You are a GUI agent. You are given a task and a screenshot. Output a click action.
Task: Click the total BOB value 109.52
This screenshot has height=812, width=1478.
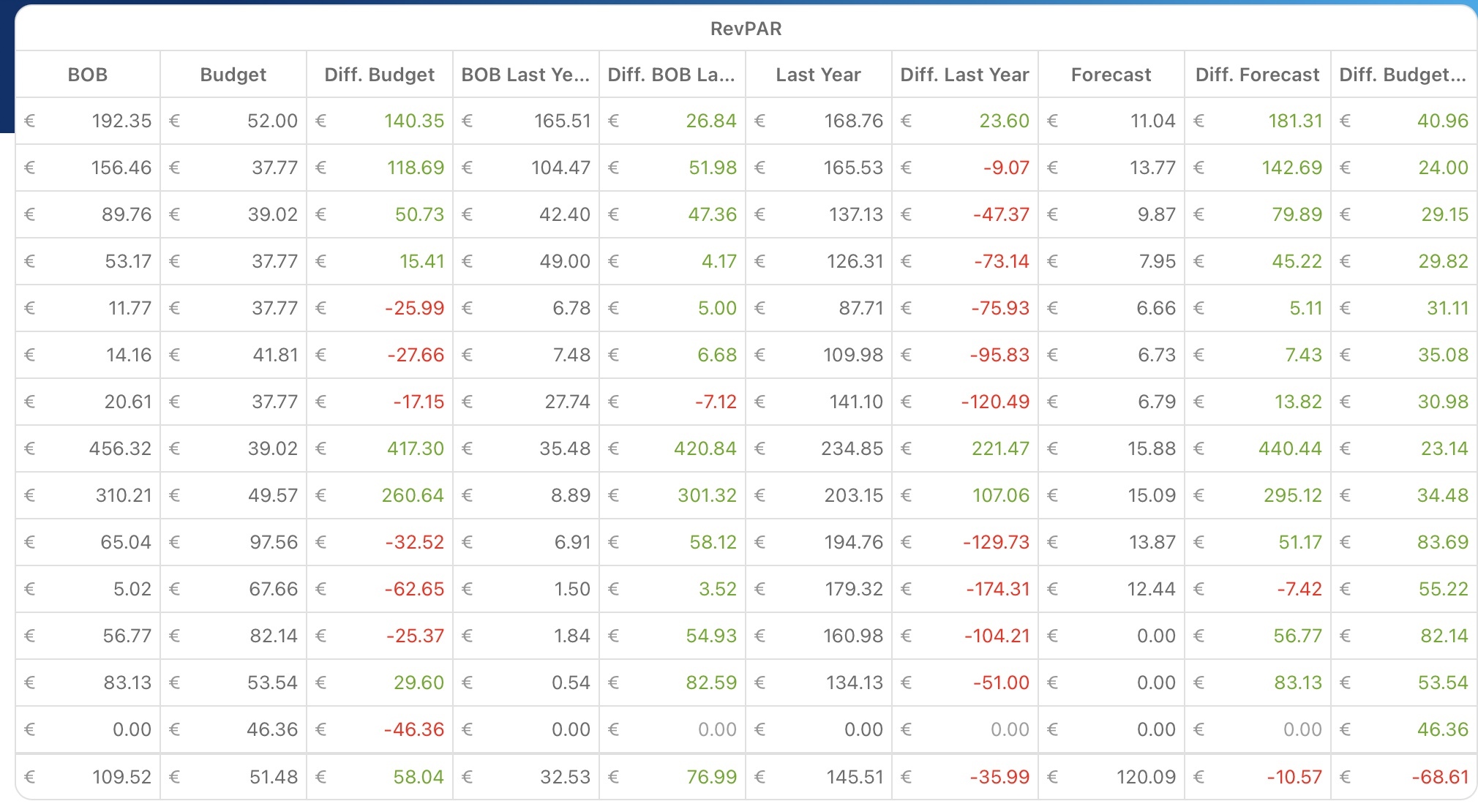[121, 777]
